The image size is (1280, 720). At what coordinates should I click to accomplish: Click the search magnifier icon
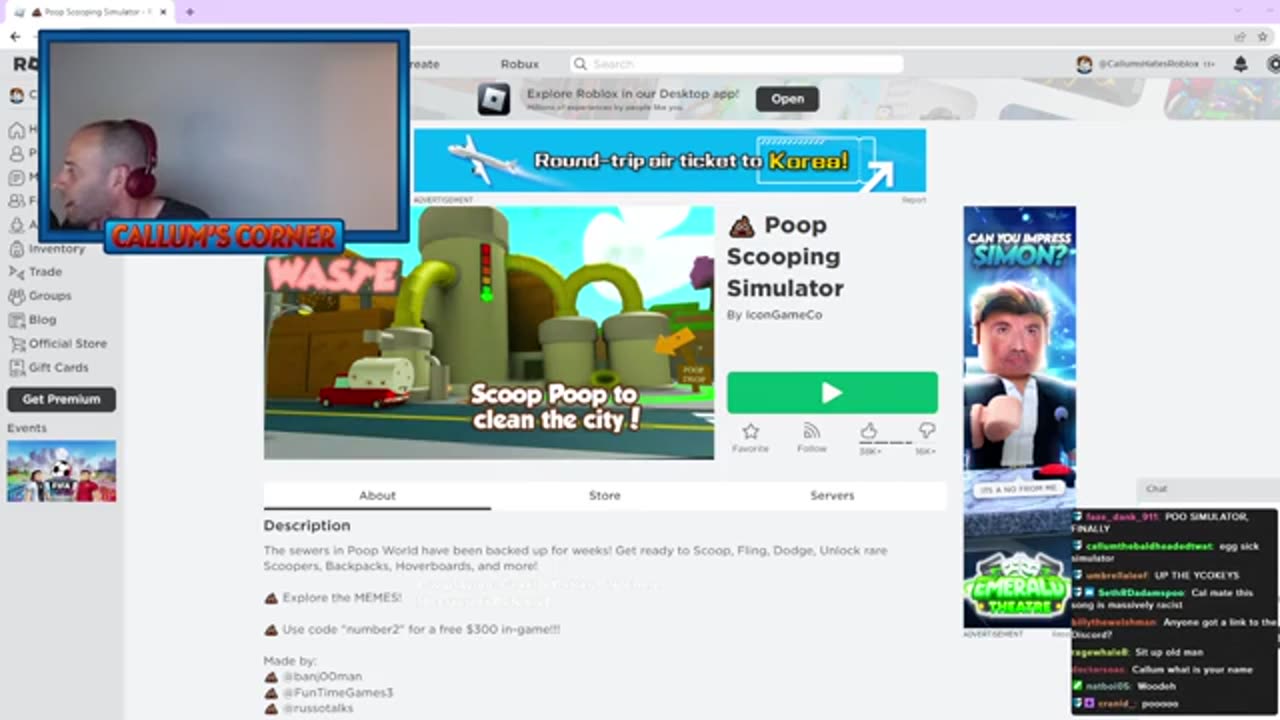(580, 64)
